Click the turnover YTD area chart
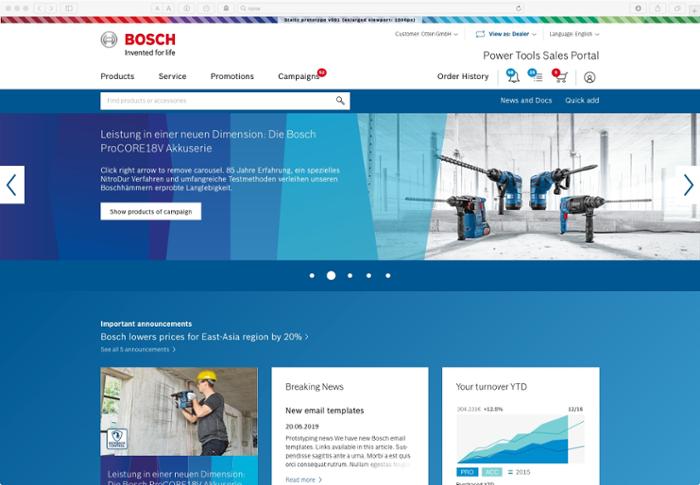This screenshot has height=485, width=700. (x=521, y=439)
